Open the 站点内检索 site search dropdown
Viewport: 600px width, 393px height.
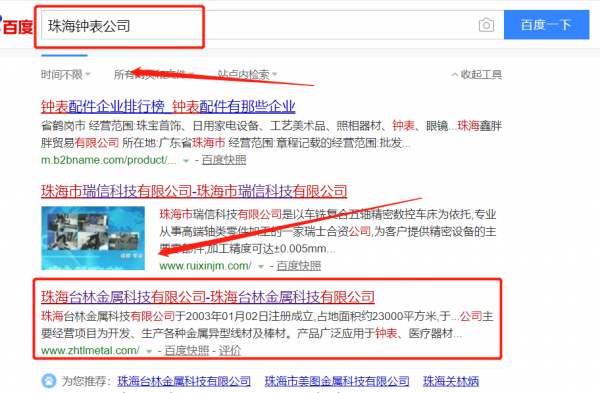click(x=248, y=74)
